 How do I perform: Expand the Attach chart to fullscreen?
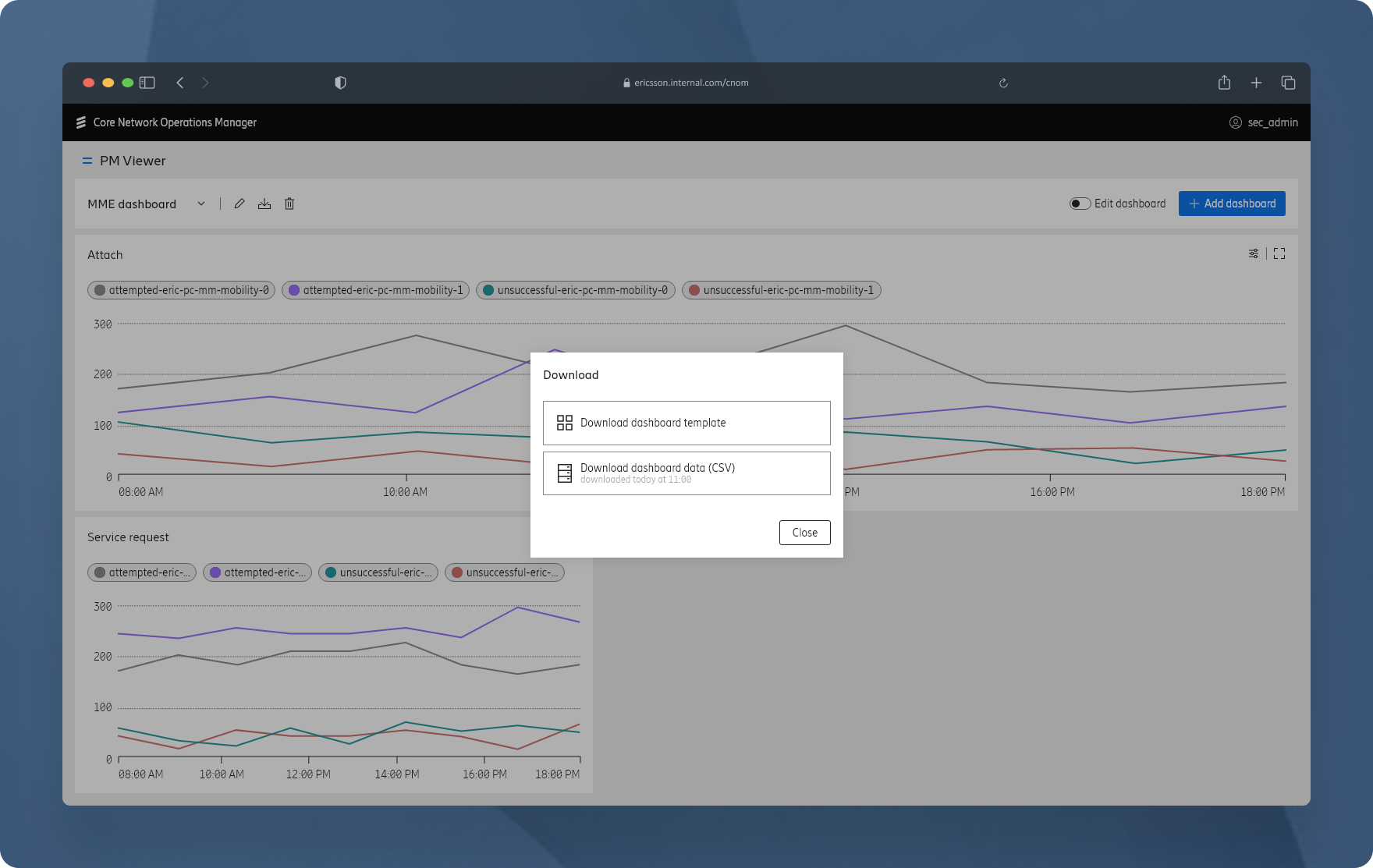click(x=1279, y=253)
